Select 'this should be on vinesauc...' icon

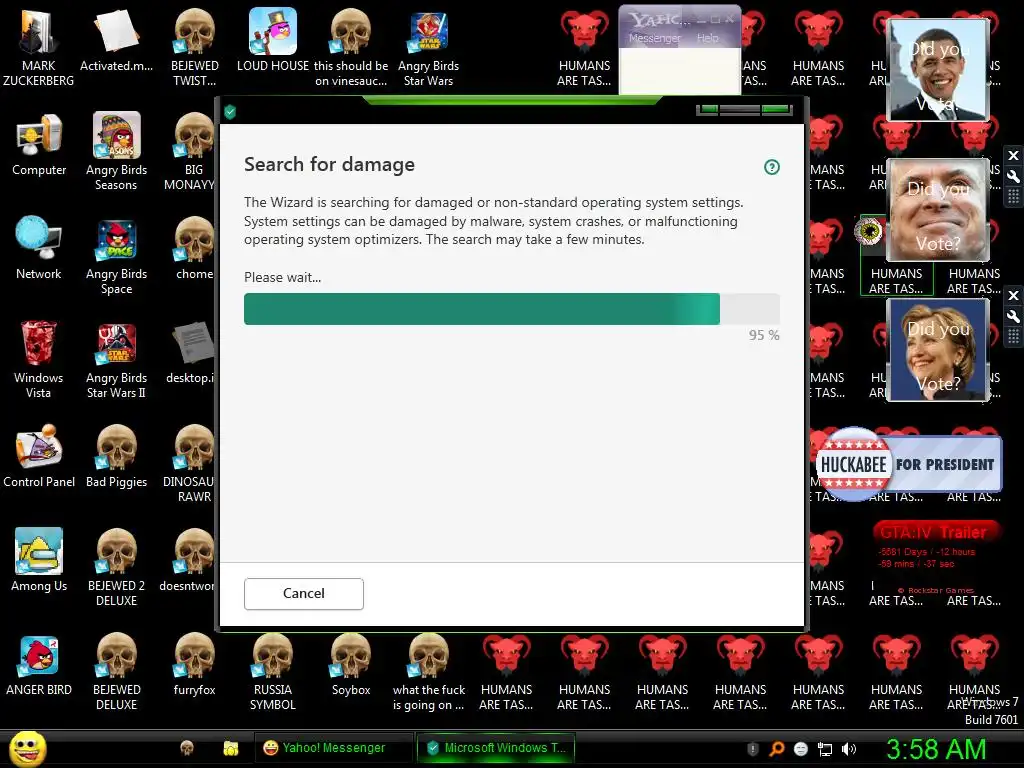pyautogui.click(x=351, y=47)
